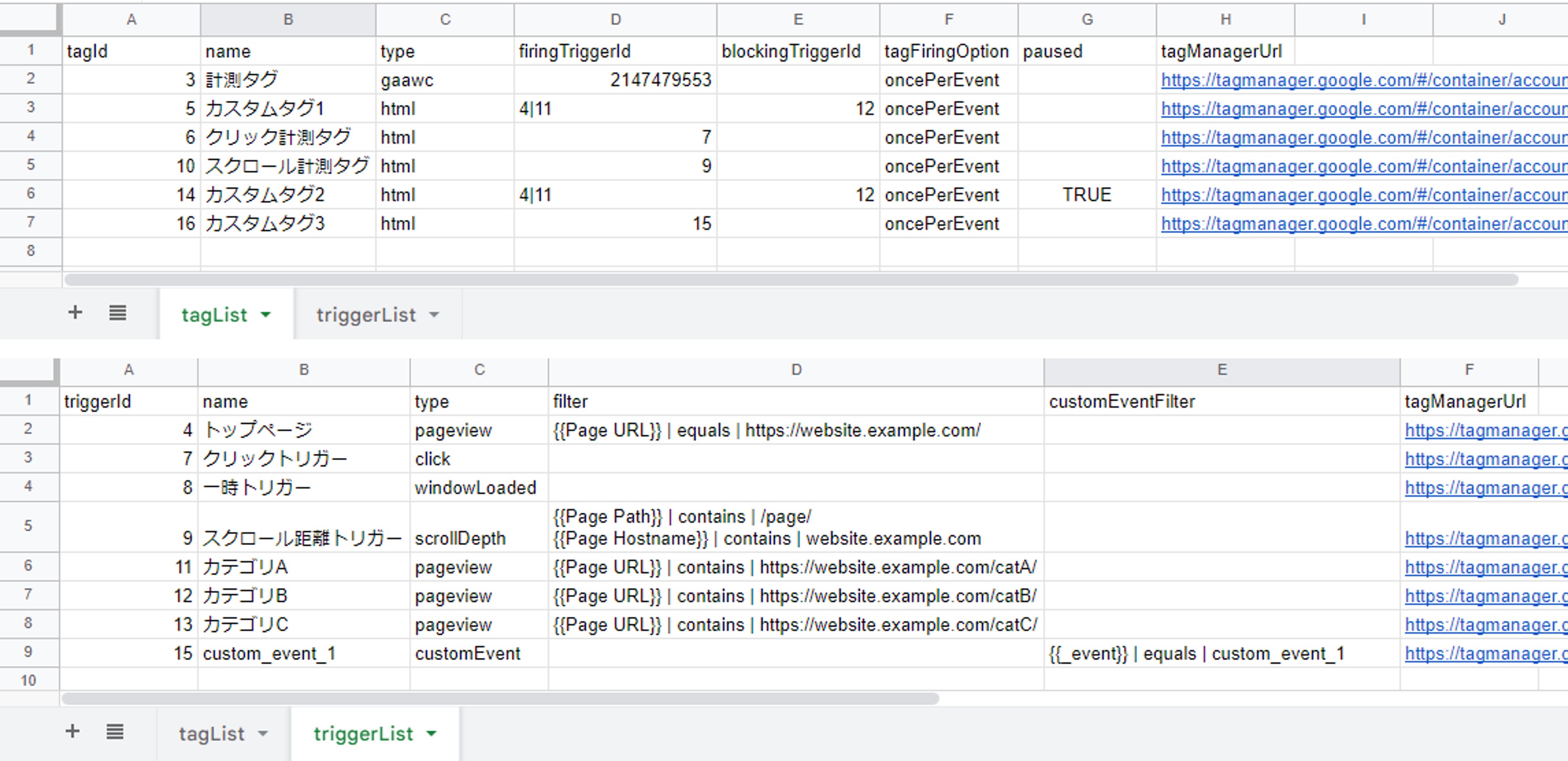Click the horizontal scrollbar of upper spreadsheet
The width and height of the screenshot is (1568, 761).
pos(792,279)
